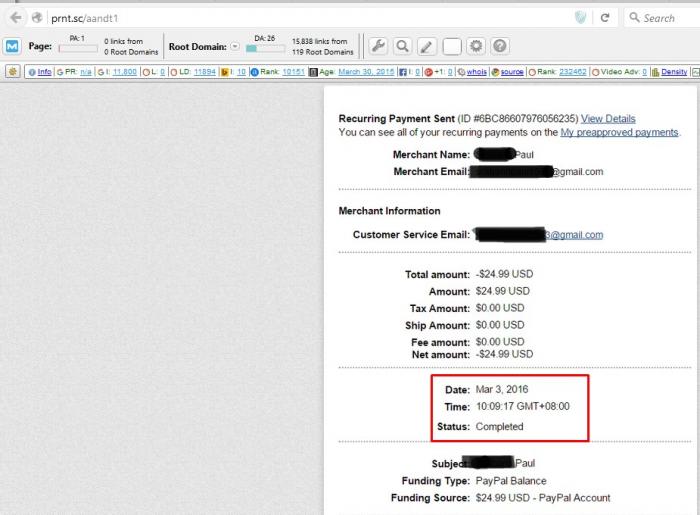The height and width of the screenshot is (515, 700).
Task: Click the 119 Root Domains text
Action: coord(323,52)
